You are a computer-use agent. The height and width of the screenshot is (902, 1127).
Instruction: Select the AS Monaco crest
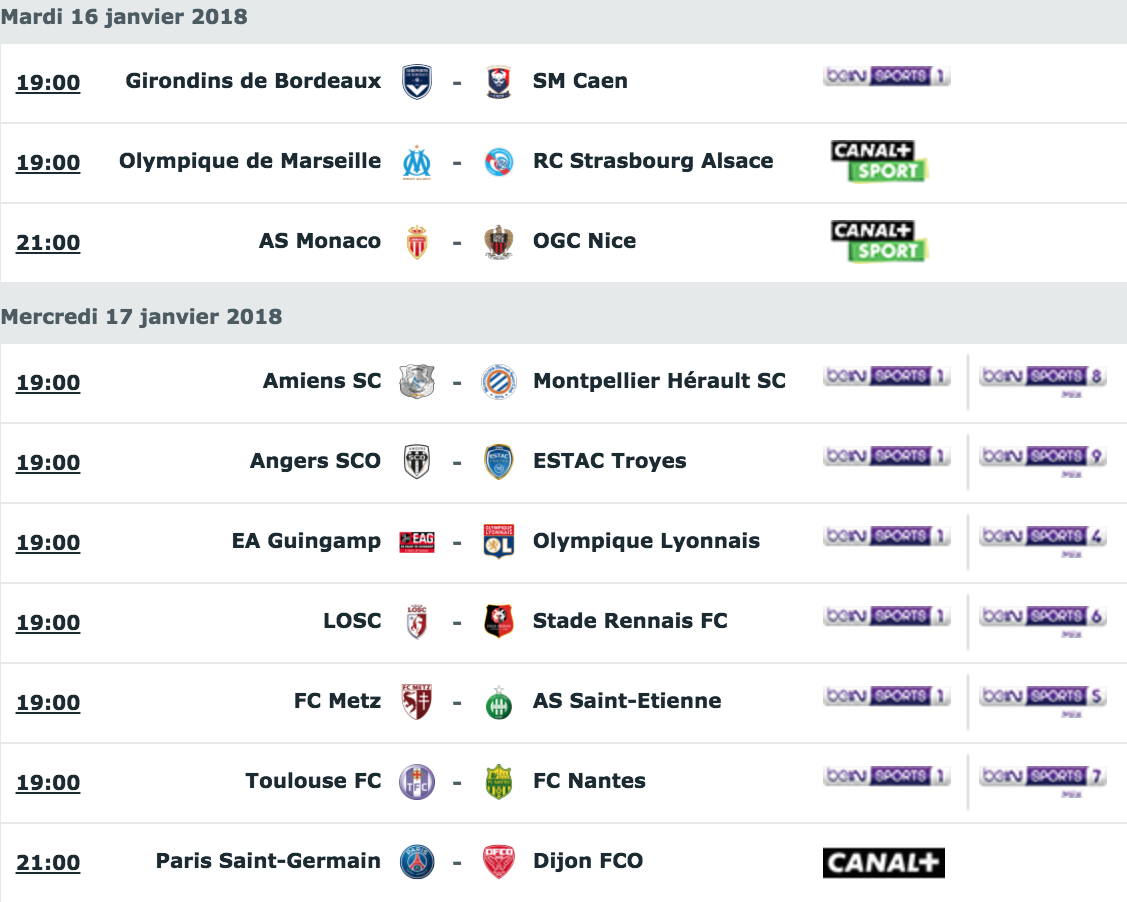click(x=417, y=242)
